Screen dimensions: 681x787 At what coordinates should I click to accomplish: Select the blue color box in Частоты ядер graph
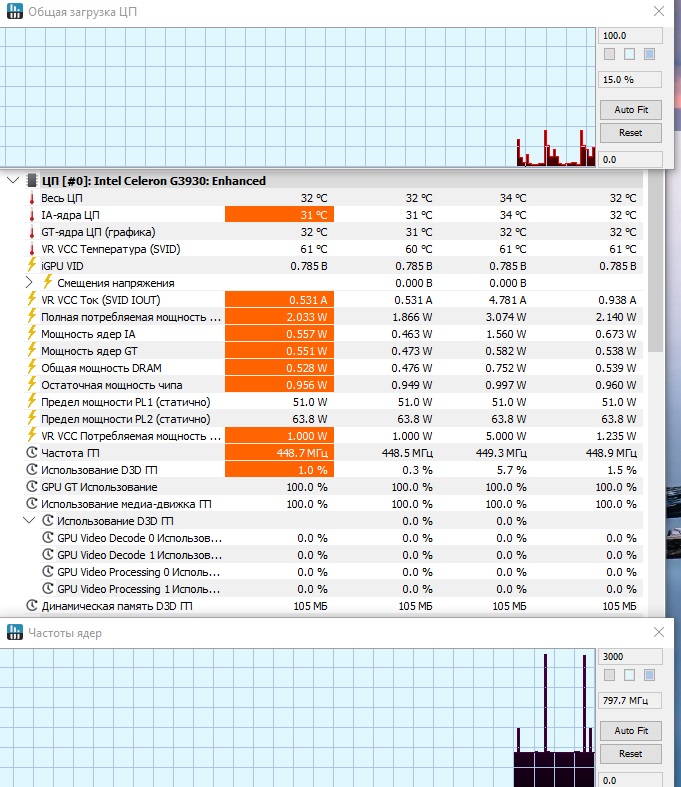tap(649, 675)
